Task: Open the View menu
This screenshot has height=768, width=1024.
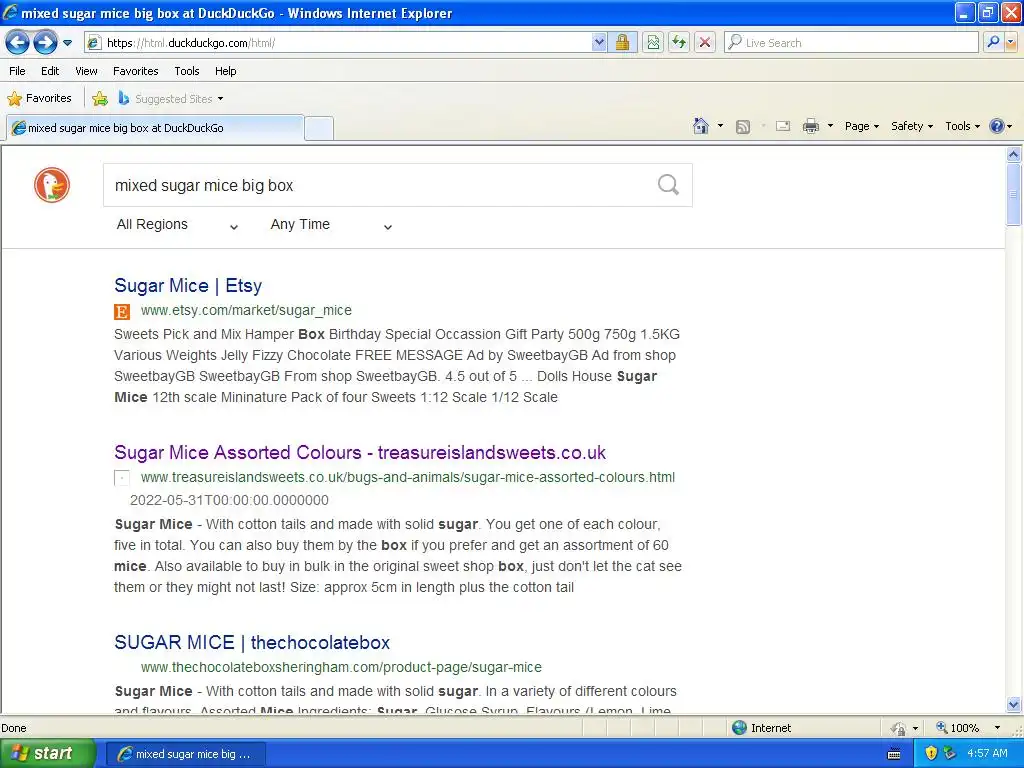Action: pyautogui.click(x=86, y=71)
